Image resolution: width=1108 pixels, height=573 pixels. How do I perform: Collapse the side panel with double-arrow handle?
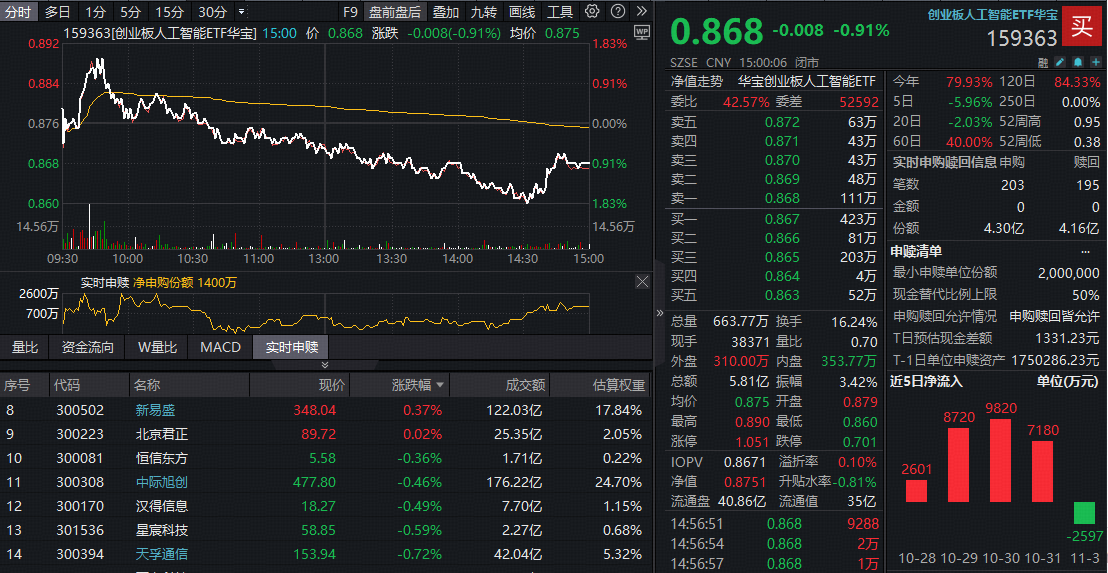(659, 313)
